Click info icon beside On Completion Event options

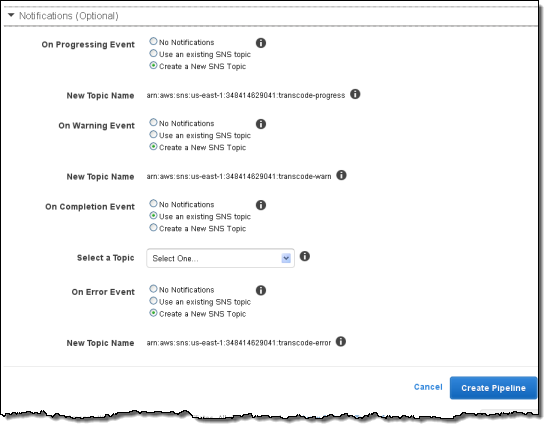[x=261, y=205]
